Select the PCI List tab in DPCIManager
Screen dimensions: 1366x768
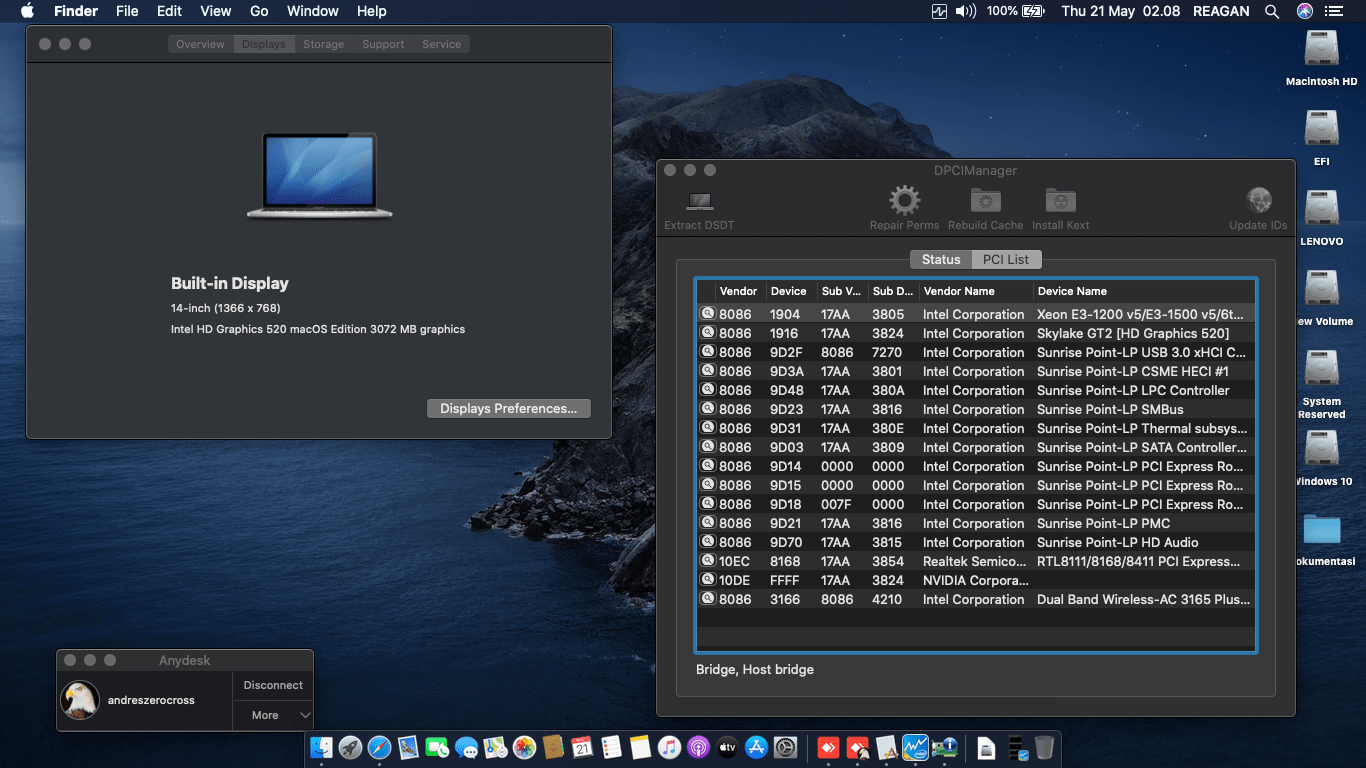coord(1006,259)
